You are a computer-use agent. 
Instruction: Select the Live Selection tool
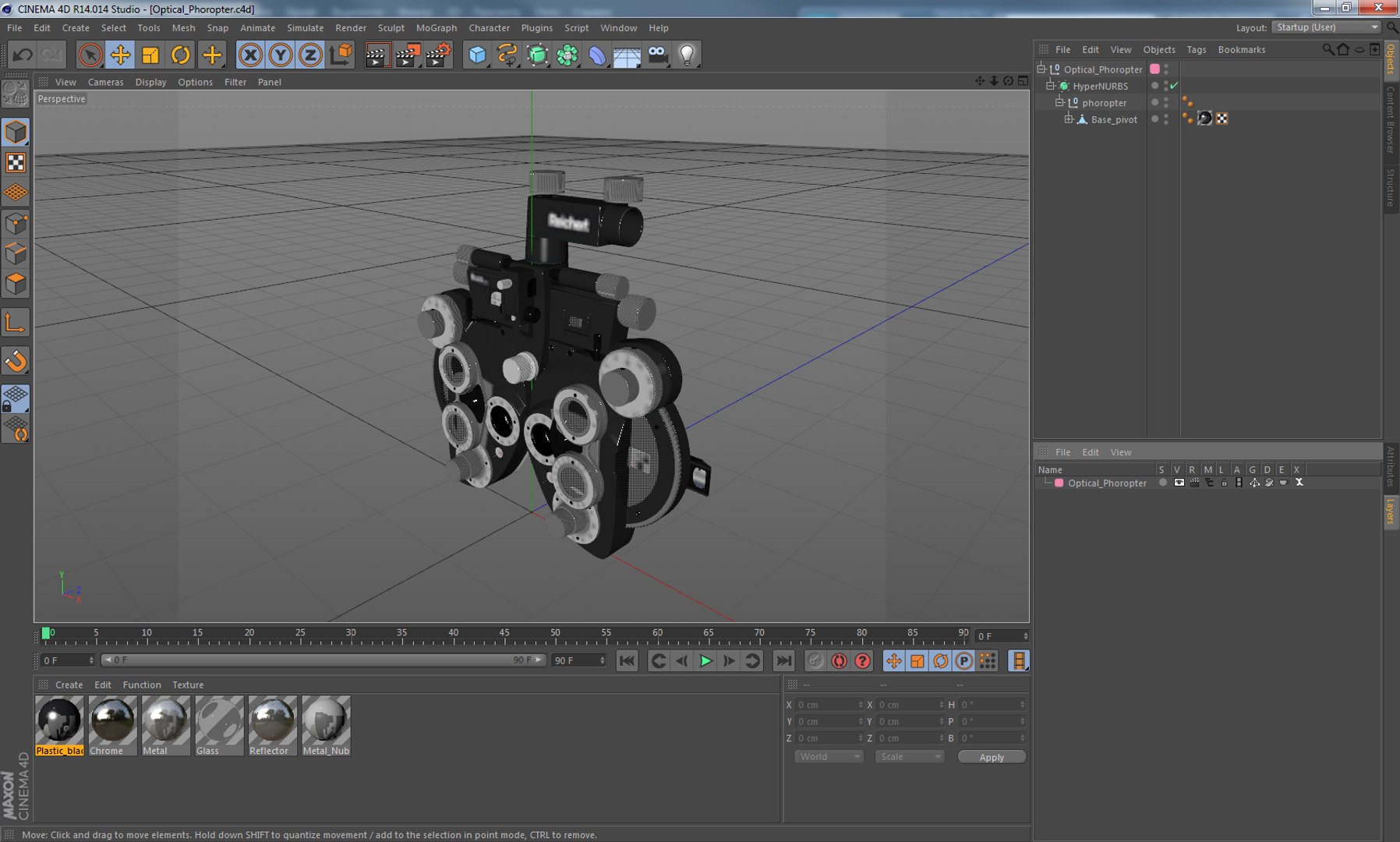click(x=90, y=55)
